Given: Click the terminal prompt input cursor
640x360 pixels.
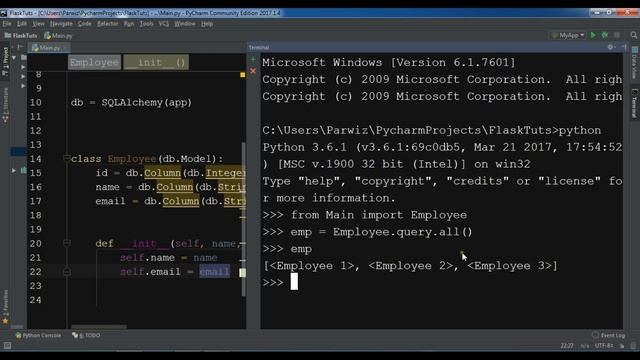Looking at the screenshot, I should tap(294, 282).
